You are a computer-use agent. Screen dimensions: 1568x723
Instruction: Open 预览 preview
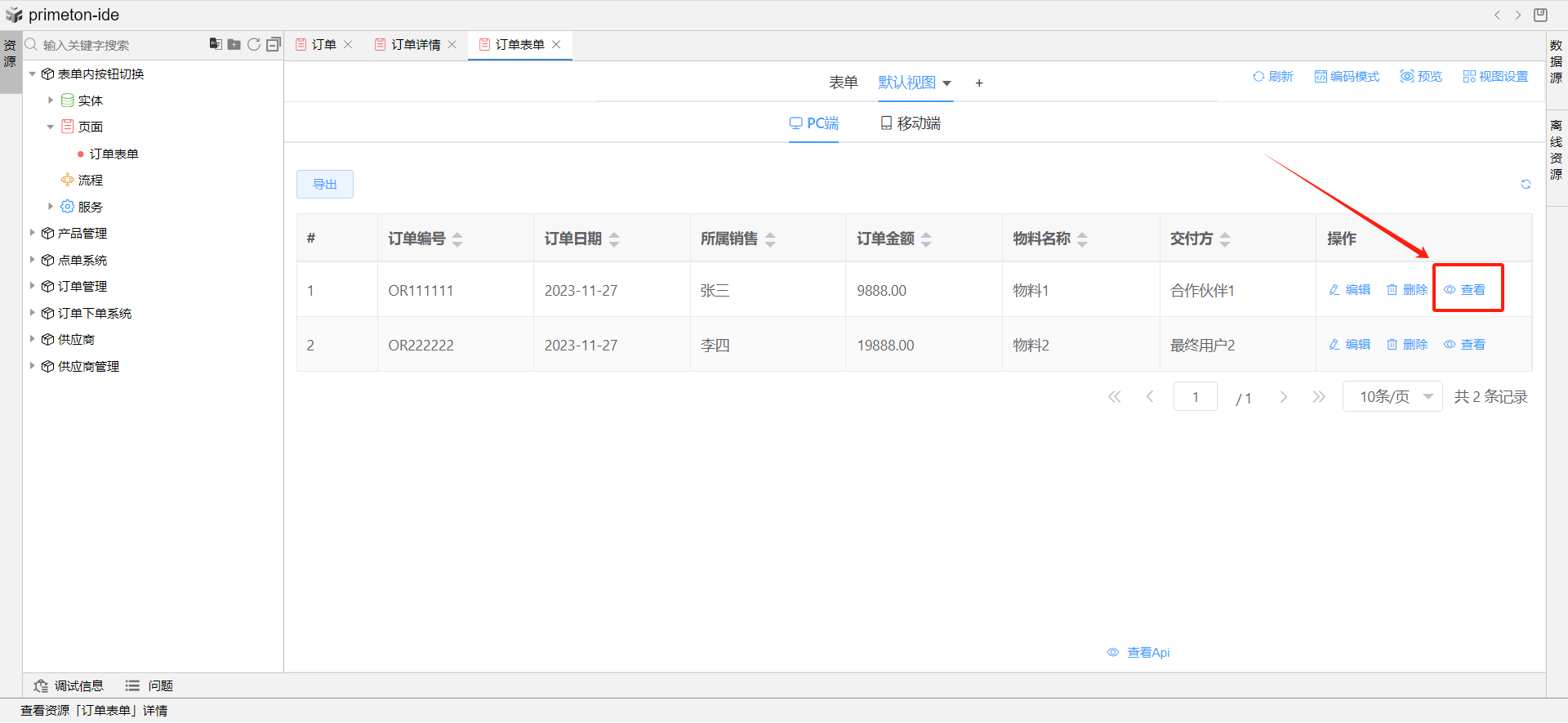1421,76
